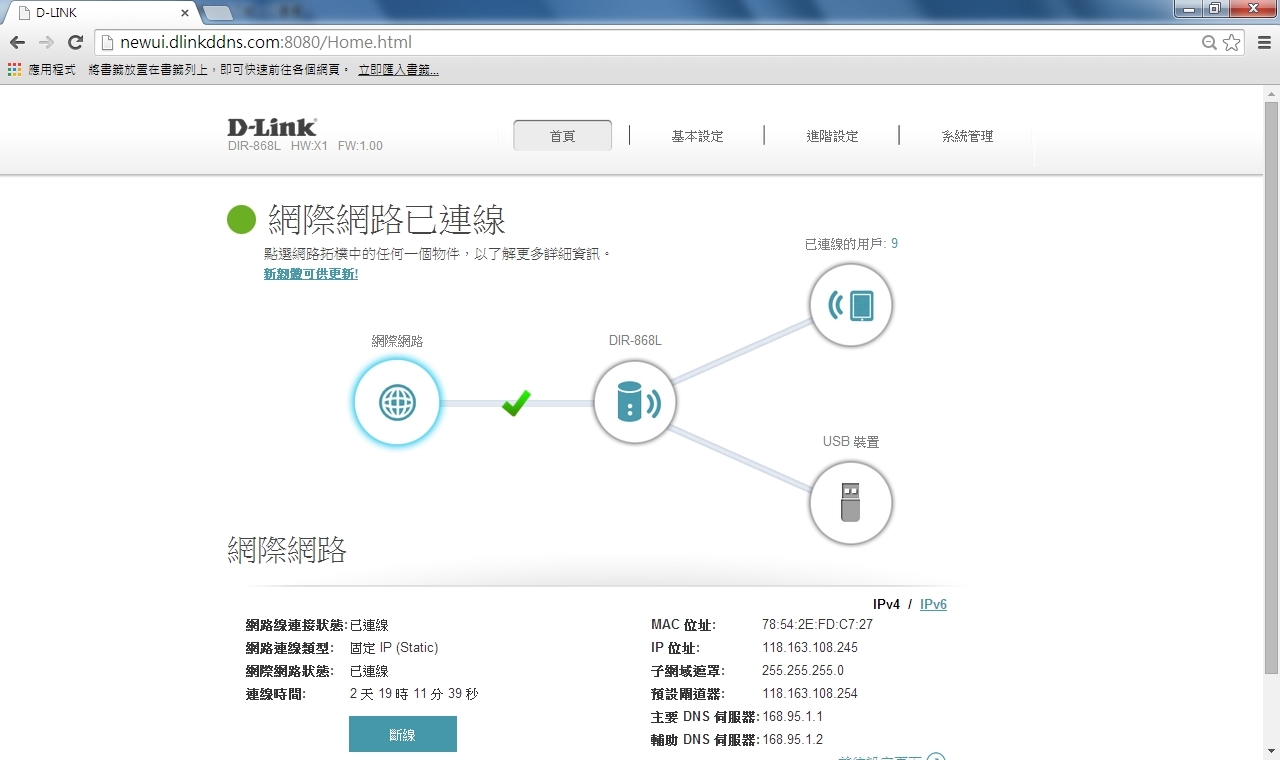Click the green Internet connected status dot
This screenshot has height=760, width=1280.
[x=242, y=219]
